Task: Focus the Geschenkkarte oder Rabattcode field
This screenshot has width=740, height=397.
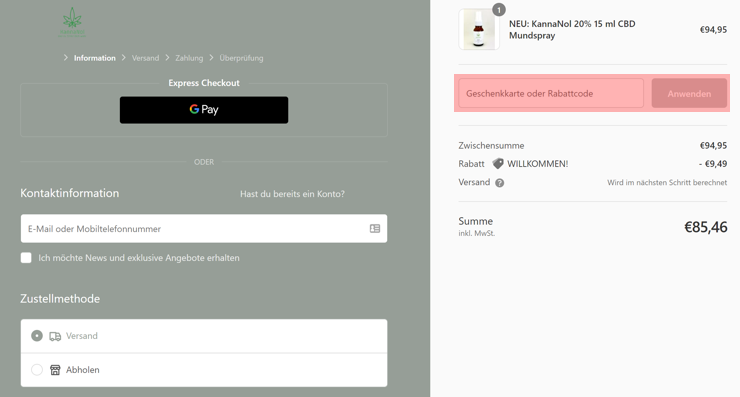Action: point(551,93)
